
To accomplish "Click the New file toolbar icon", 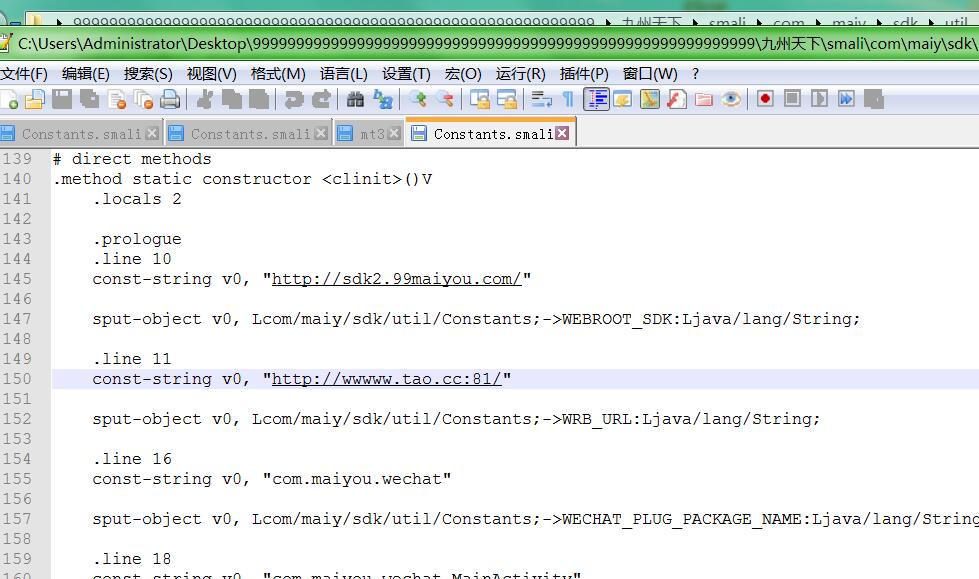I will (x=9, y=99).
